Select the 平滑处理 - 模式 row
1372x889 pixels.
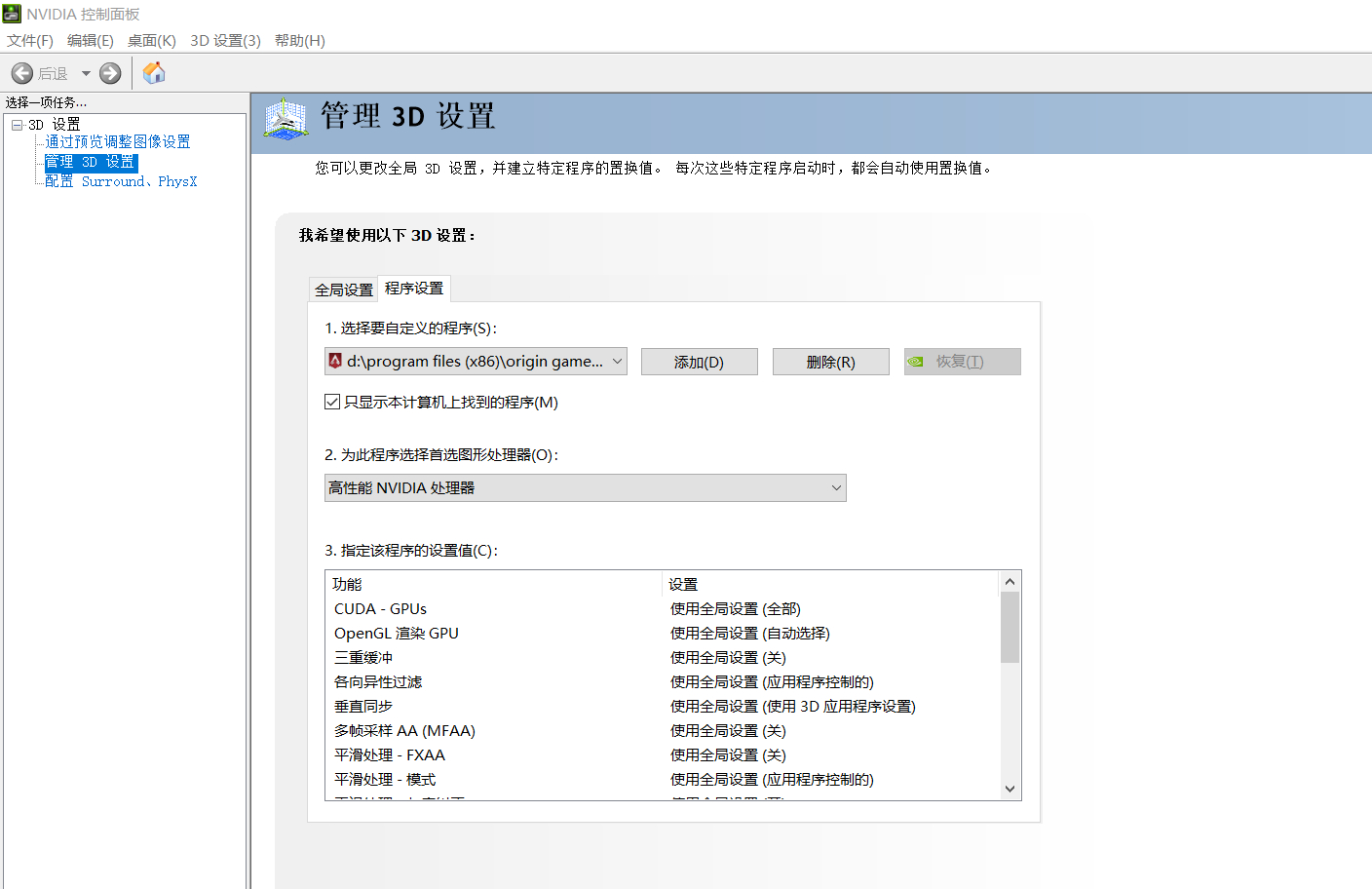(663, 780)
